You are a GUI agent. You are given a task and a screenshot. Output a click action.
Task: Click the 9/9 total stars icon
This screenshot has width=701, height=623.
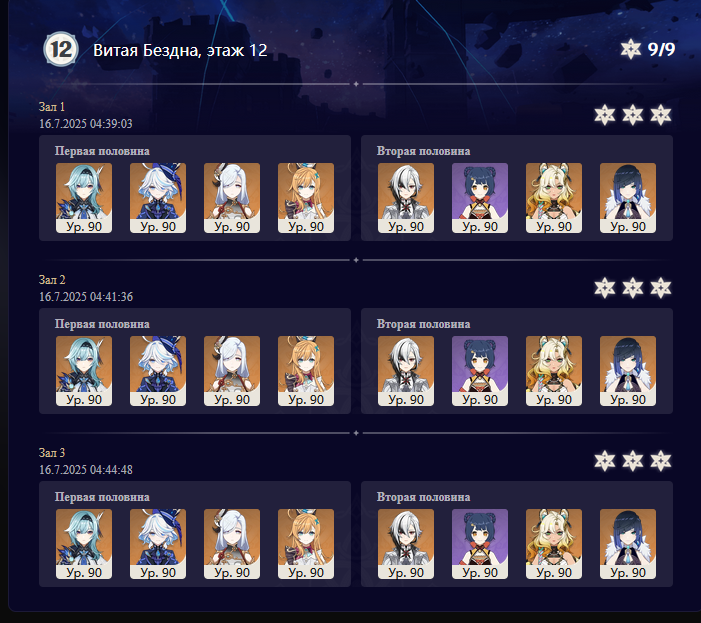[x=631, y=49]
